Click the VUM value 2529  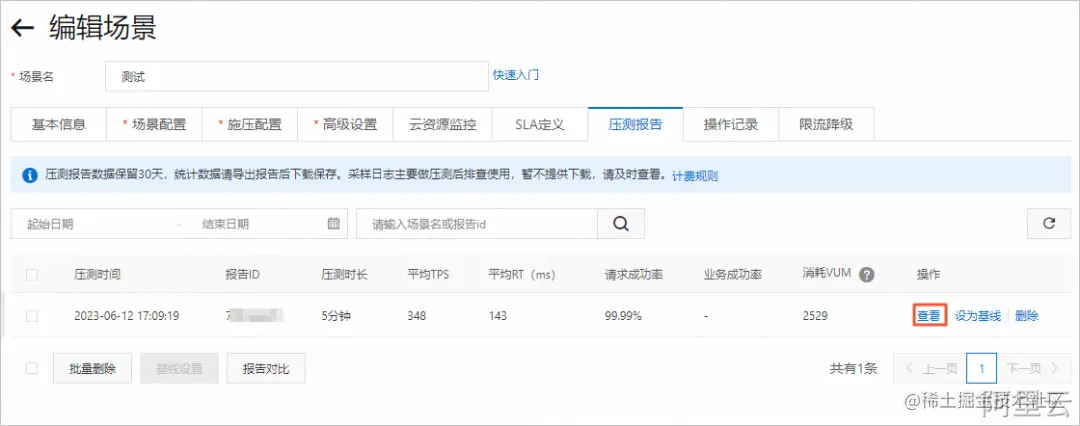point(815,316)
